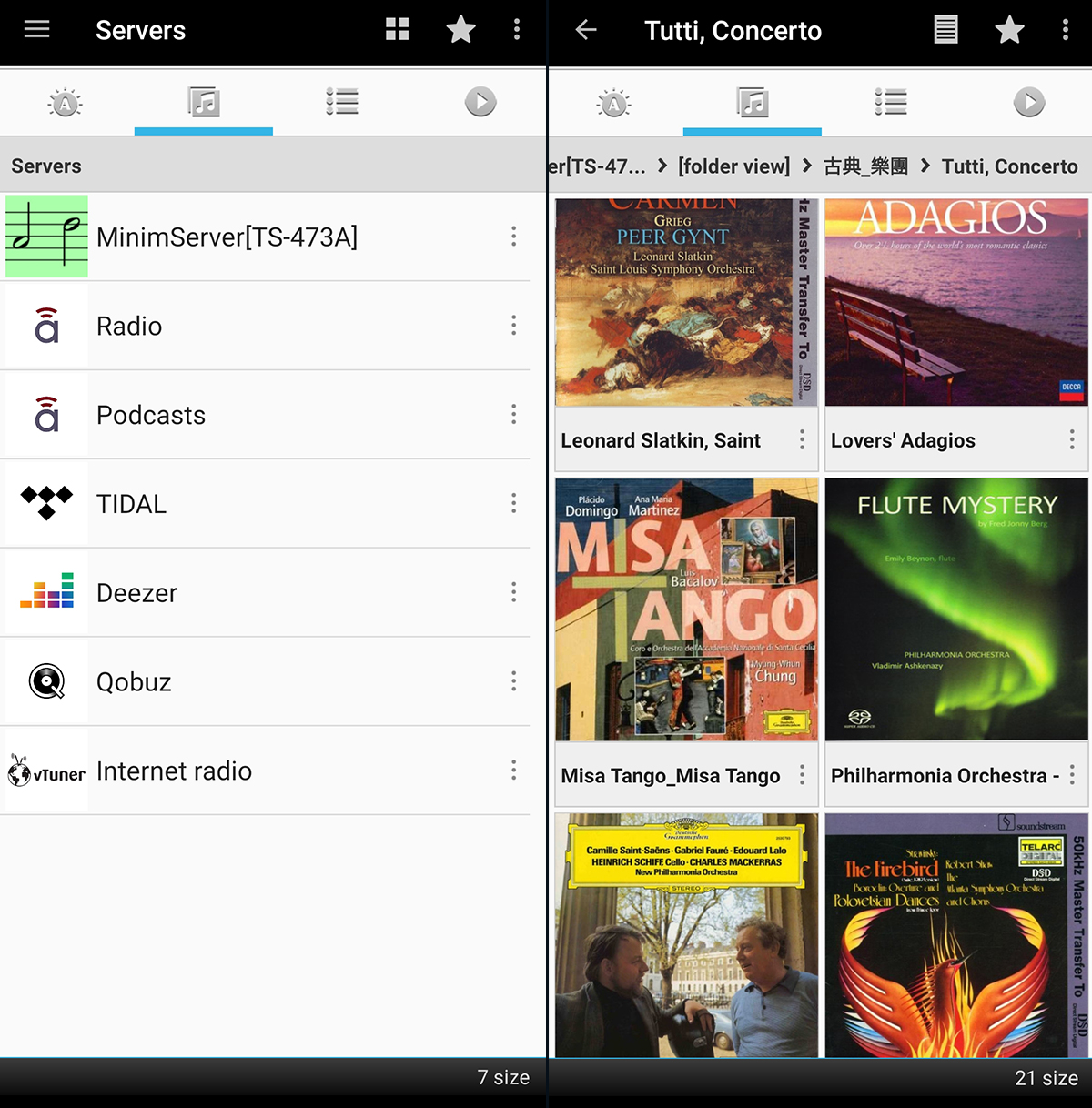Screen dimensions: 1092x1108
Task: Tap favorites star in Tutti, Concerto header
Action: tap(1010, 30)
